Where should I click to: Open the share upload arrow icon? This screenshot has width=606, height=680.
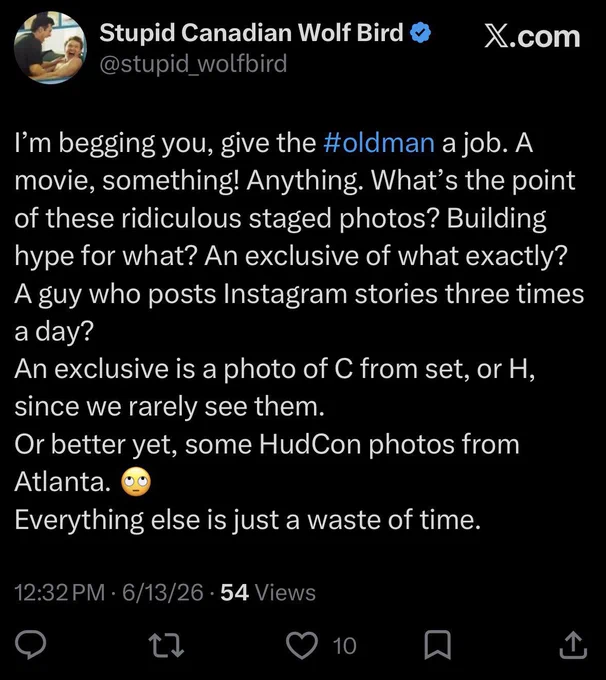[x=573, y=644]
